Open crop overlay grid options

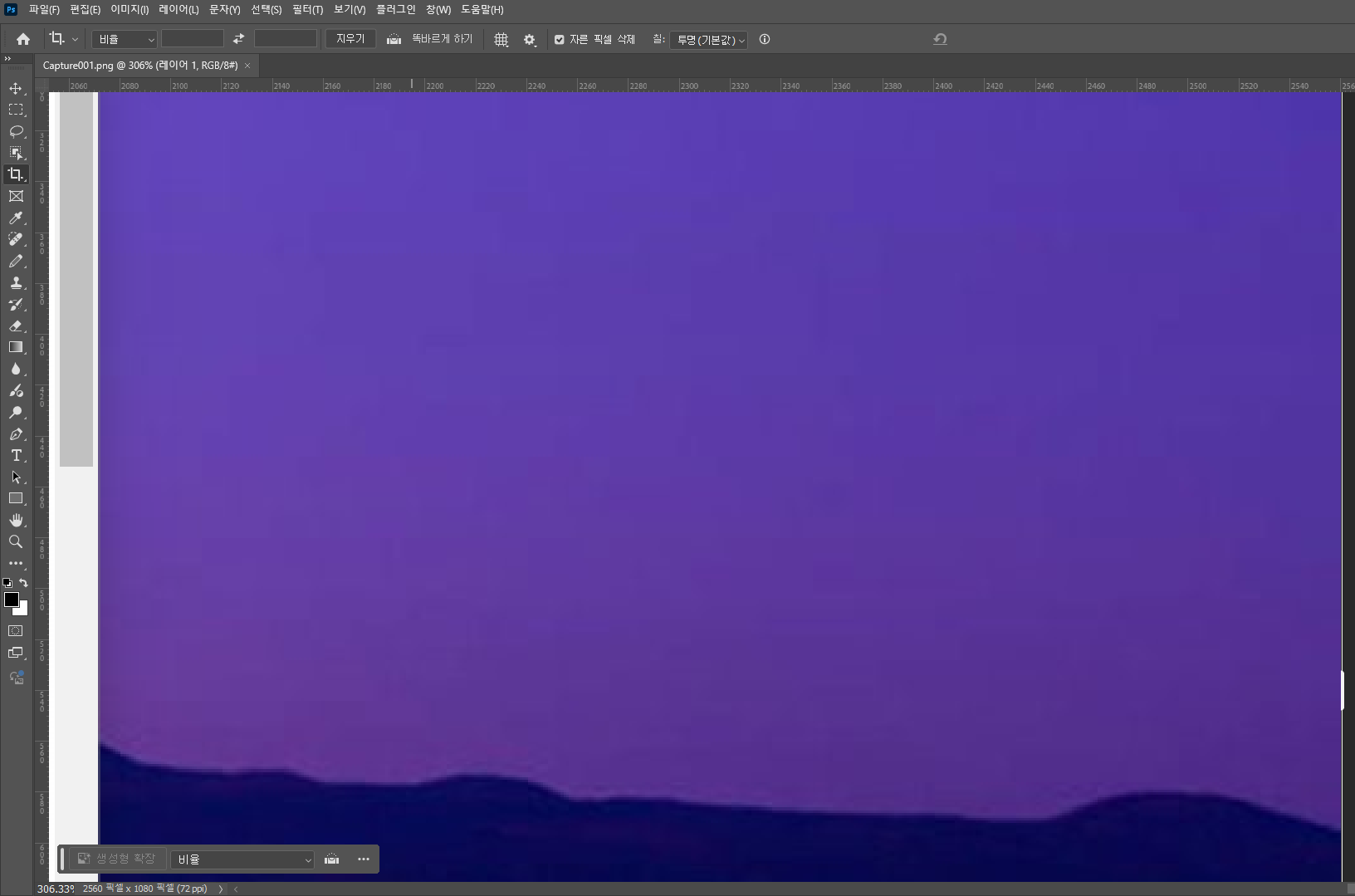[x=501, y=40]
